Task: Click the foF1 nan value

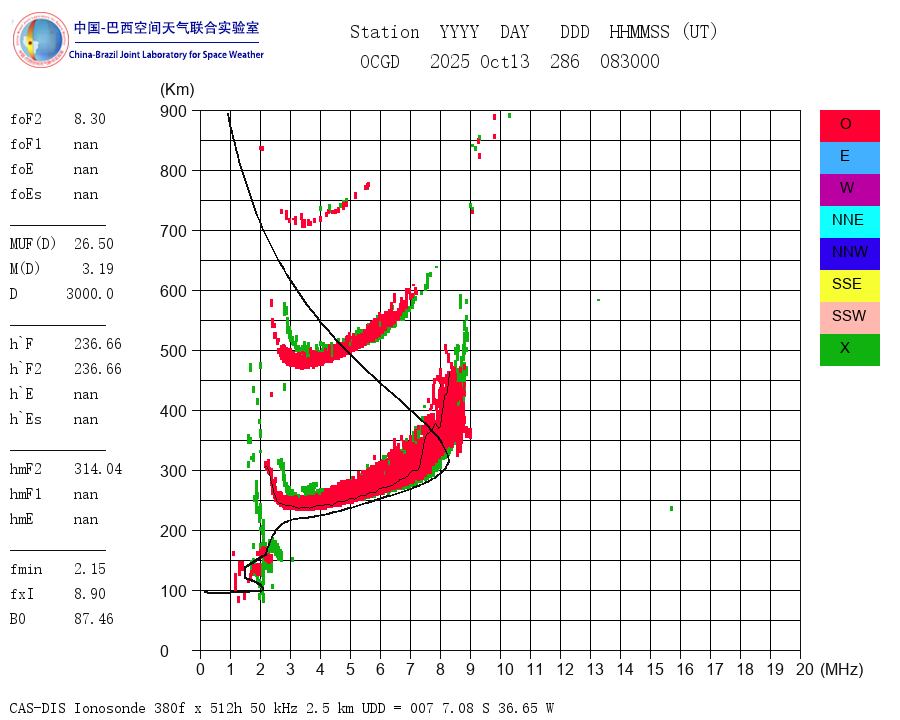Action: (x=86, y=144)
